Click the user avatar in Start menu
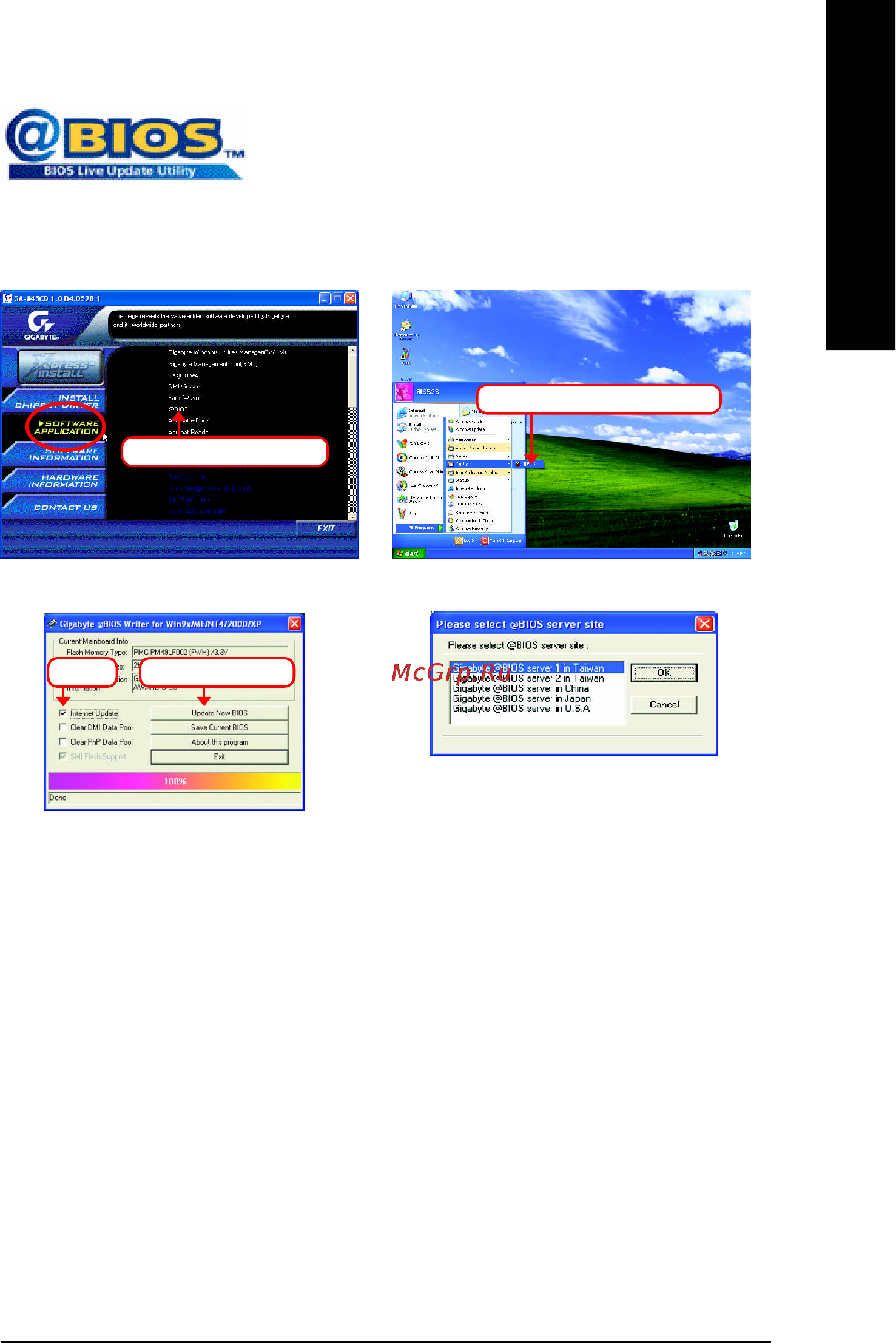The image size is (896, 1343). pos(403,392)
